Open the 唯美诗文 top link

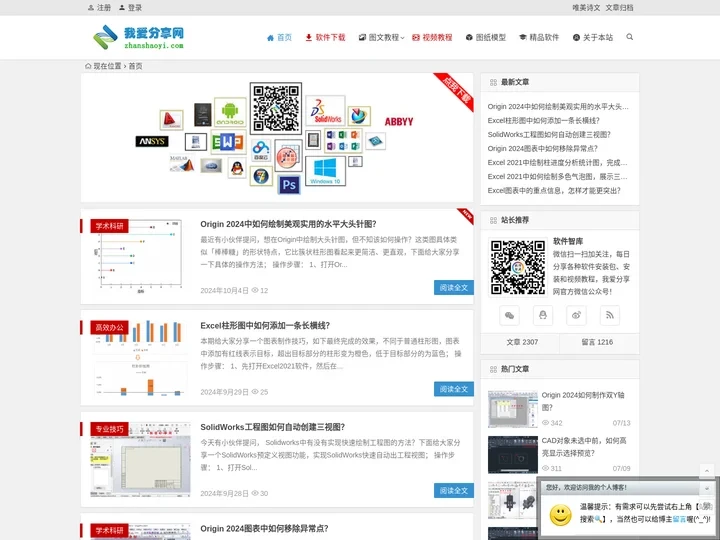(586, 7)
